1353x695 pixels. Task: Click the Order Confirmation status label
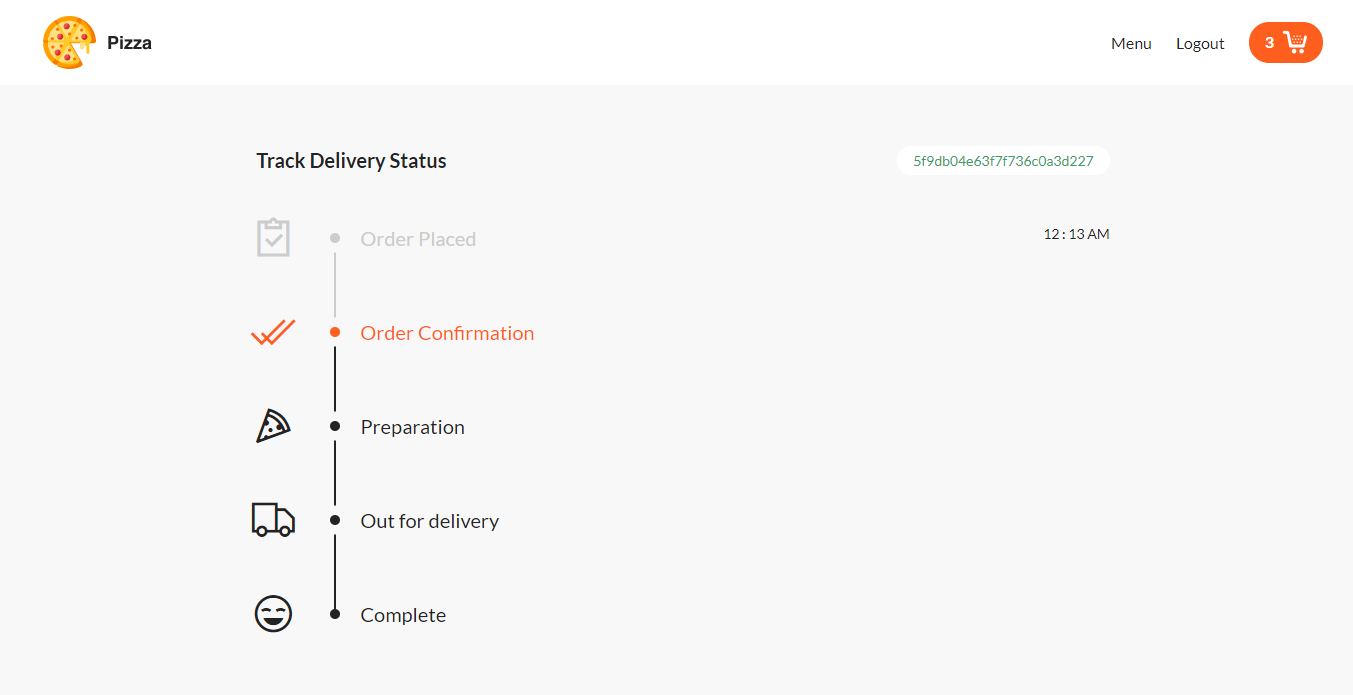(x=447, y=332)
